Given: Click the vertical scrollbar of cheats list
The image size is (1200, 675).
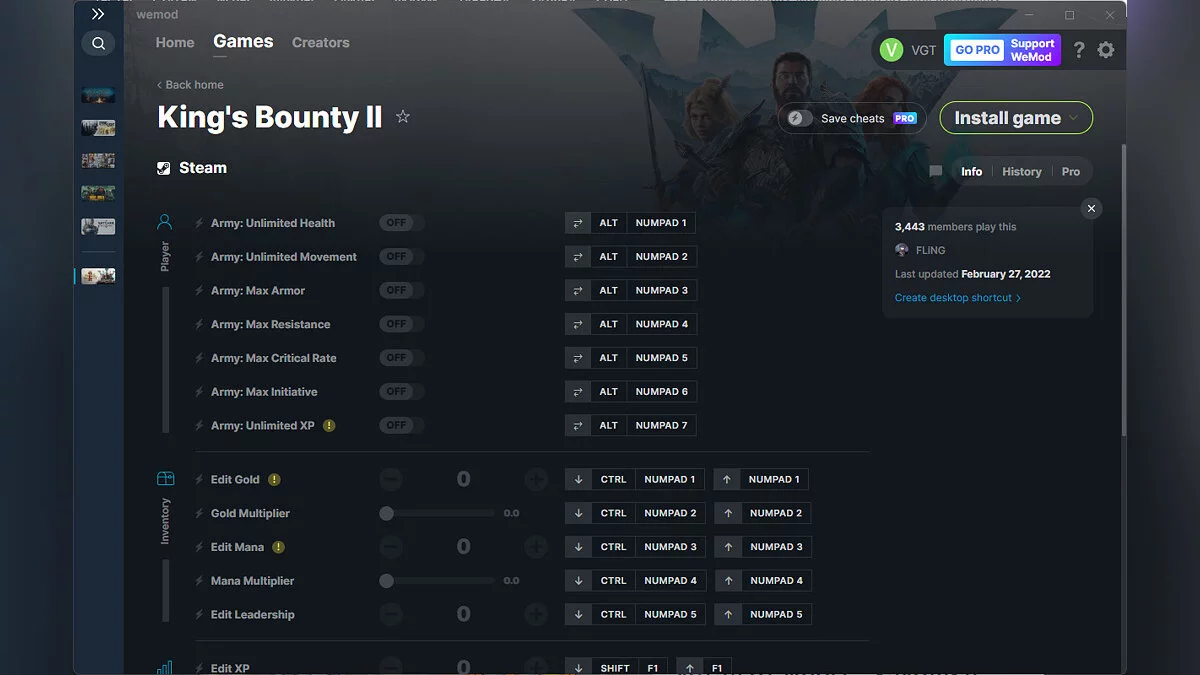Looking at the screenshot, I should pyautogui.click(x=1124, y=290).
